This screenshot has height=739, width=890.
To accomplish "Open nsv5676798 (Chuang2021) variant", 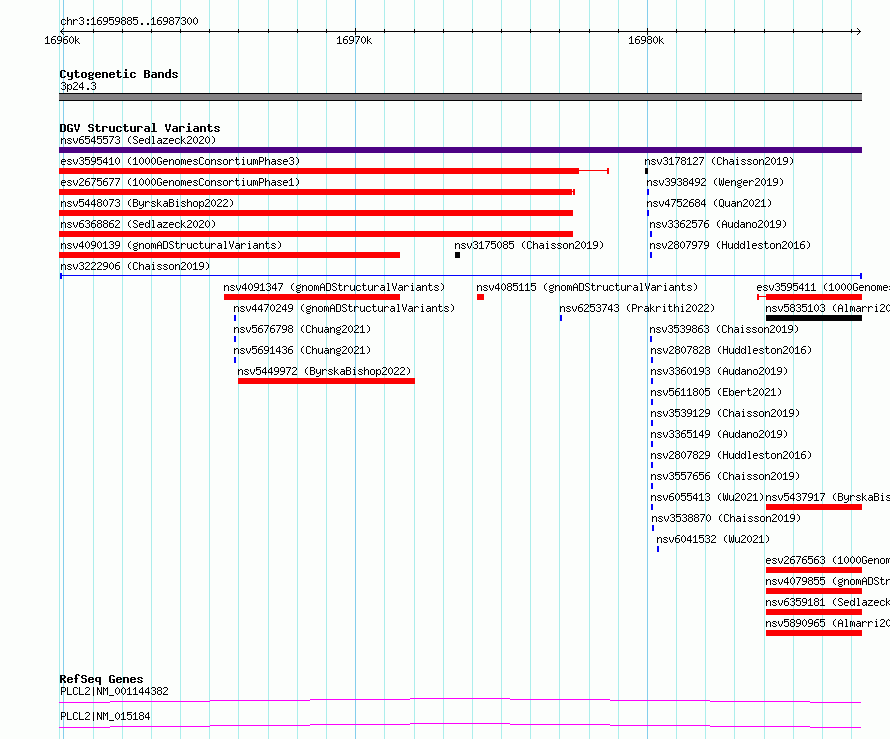I will point(302,329).
